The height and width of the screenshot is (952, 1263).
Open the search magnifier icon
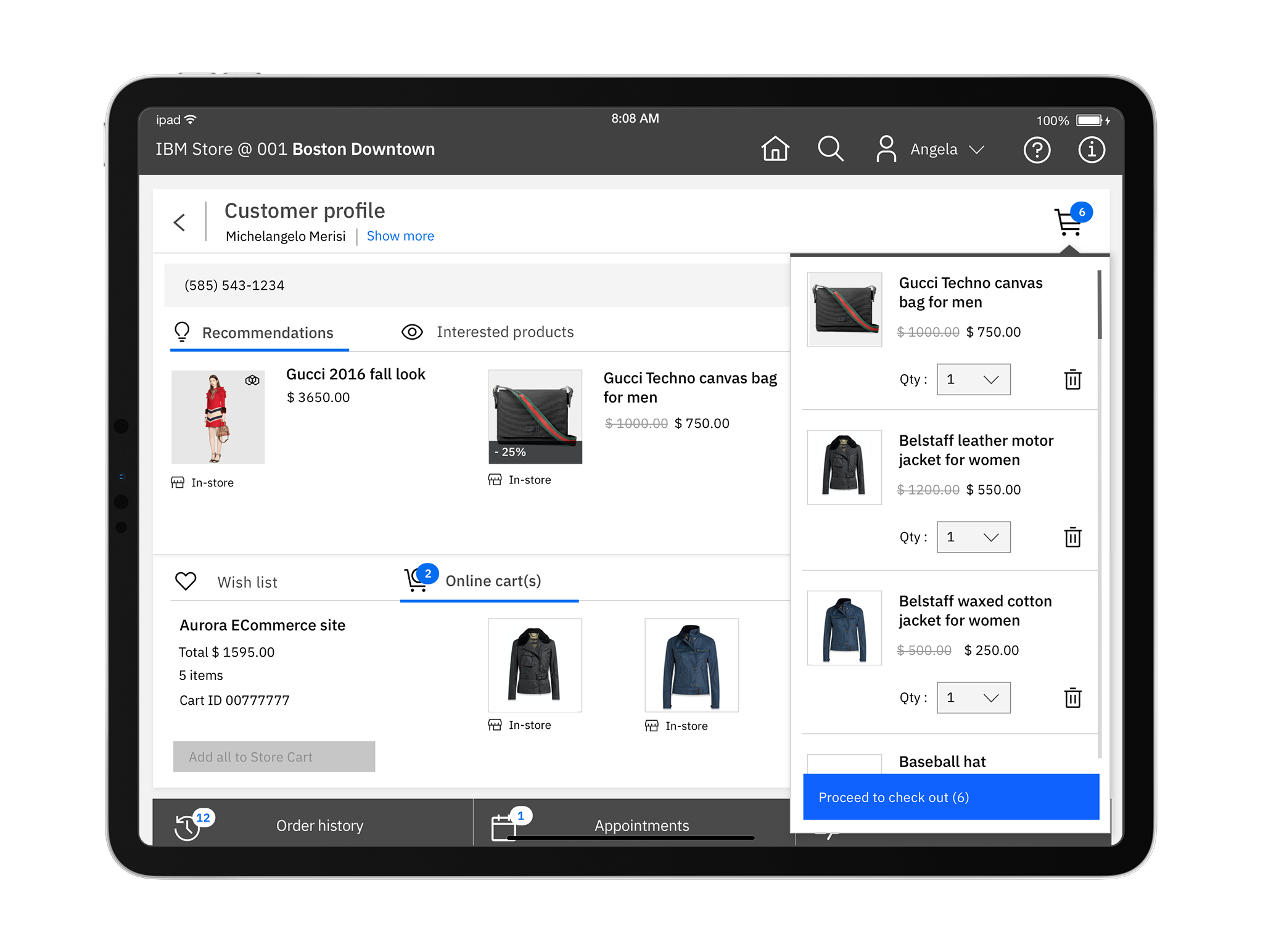pyautogui.click(x=830, y=149)
